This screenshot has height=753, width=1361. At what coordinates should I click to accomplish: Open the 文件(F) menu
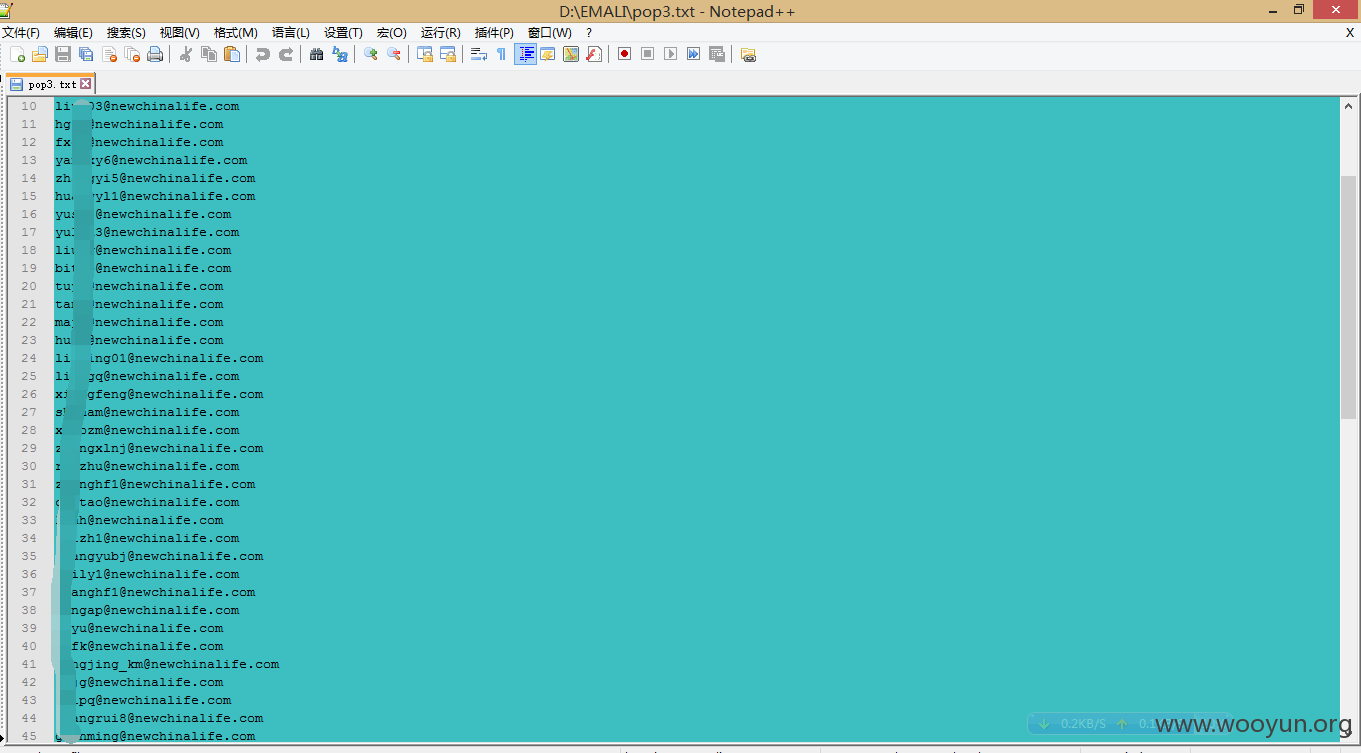21,33
